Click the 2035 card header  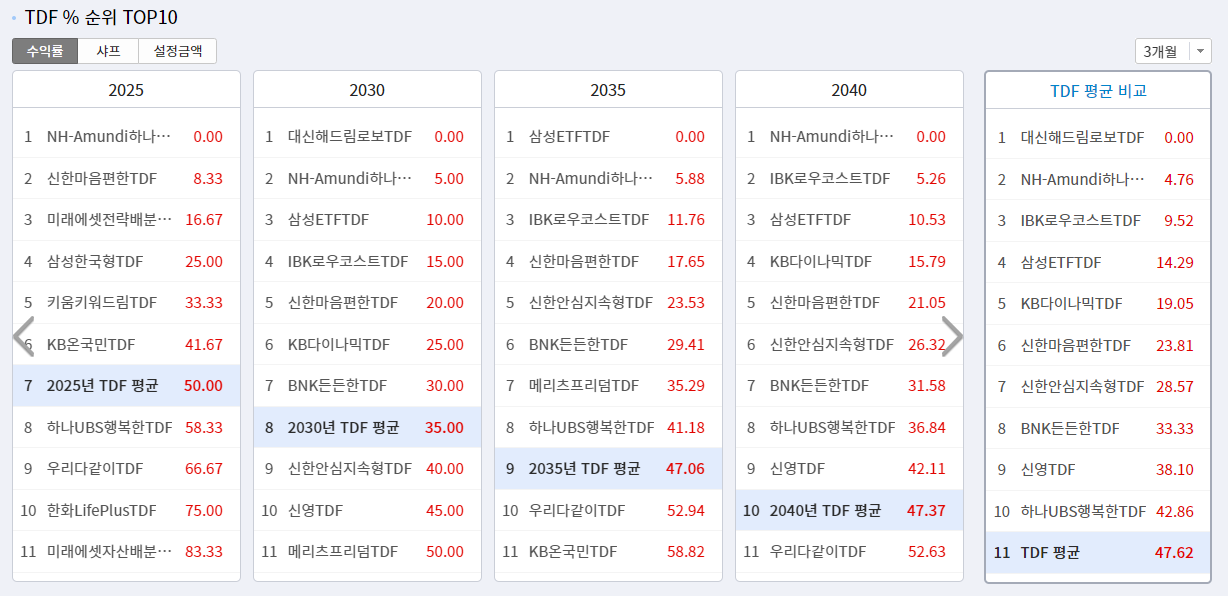coord(608,90)
